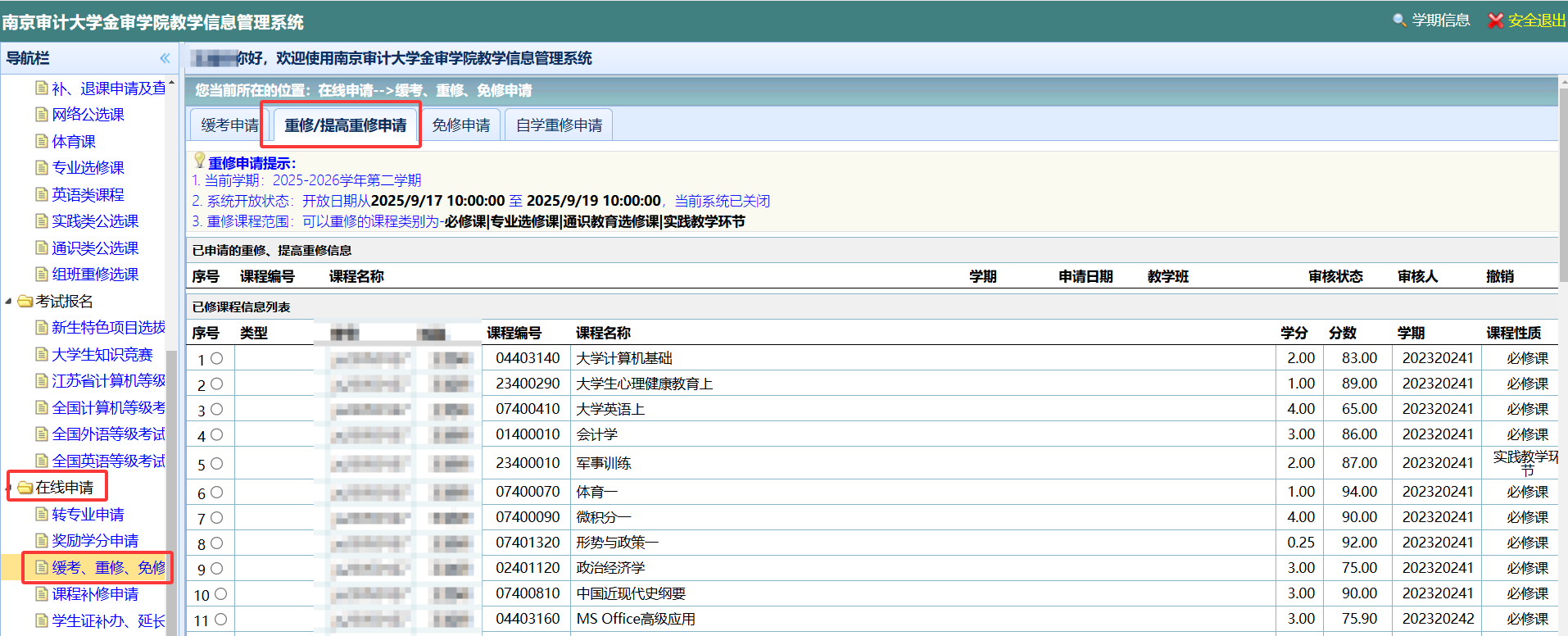The width and height of the screenshot is (1568, 636).
Task: Open the 英语类课程 tree item
Action: [88, 194]
